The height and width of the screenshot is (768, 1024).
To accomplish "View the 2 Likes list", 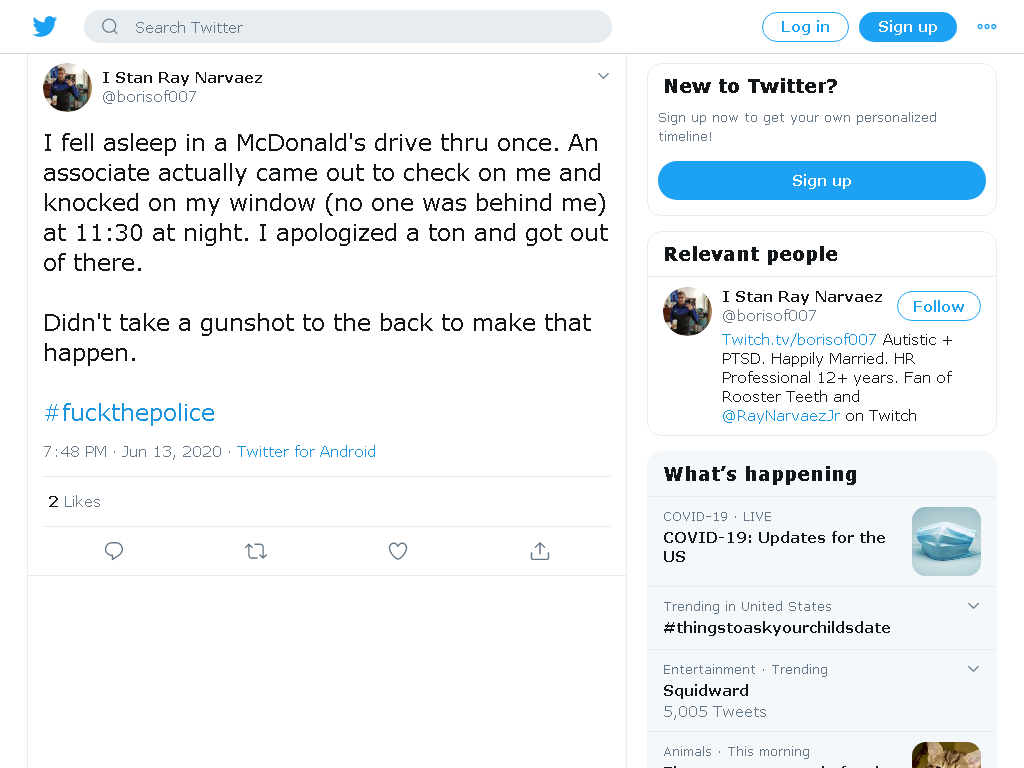I will (74, 502).
